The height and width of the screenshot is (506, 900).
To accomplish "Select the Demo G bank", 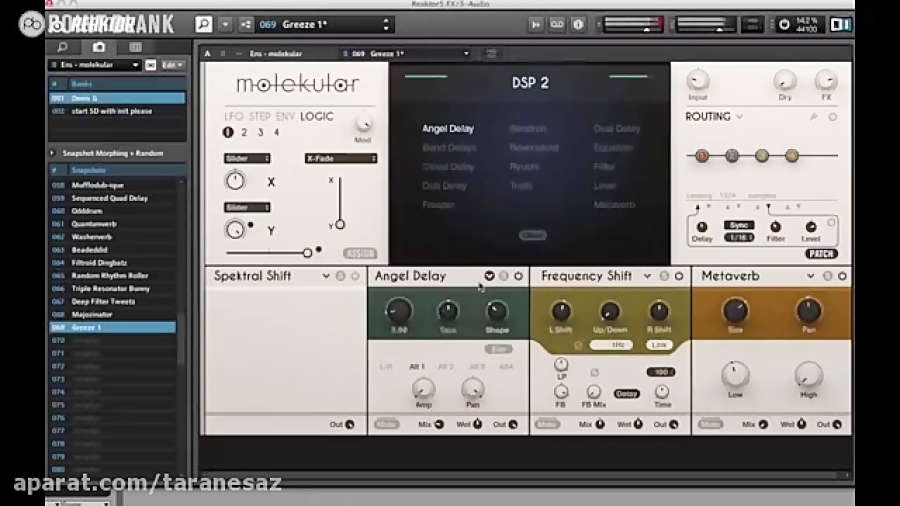I will [x=117, y=98].
